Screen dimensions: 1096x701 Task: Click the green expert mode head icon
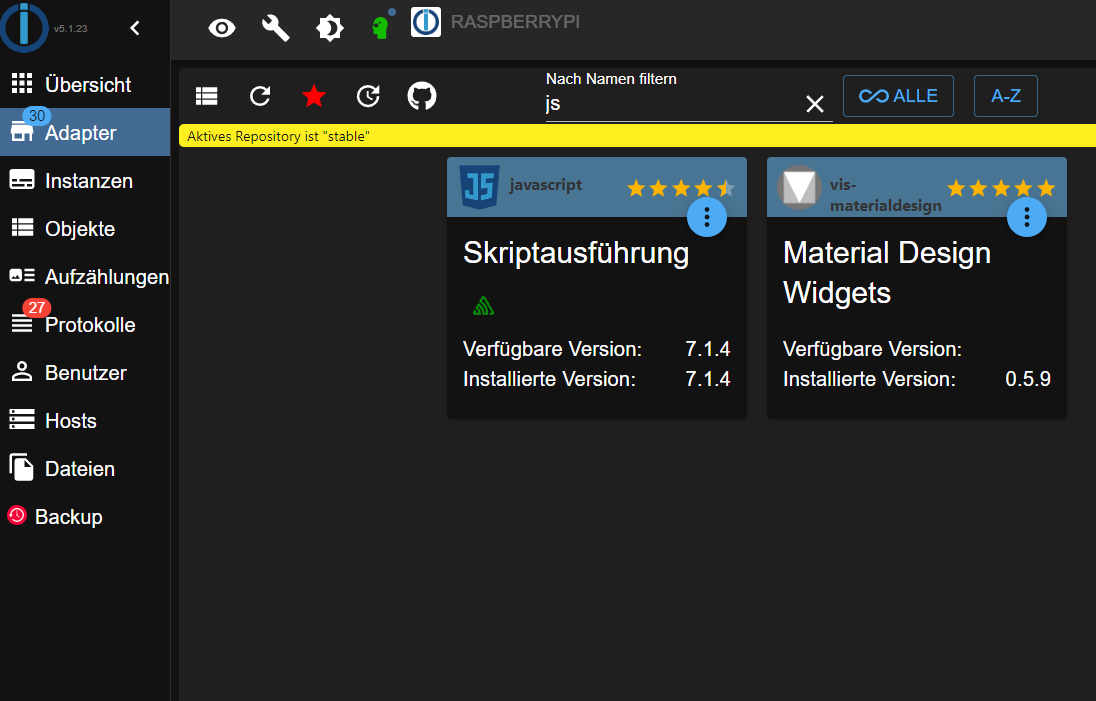point(380,27)
